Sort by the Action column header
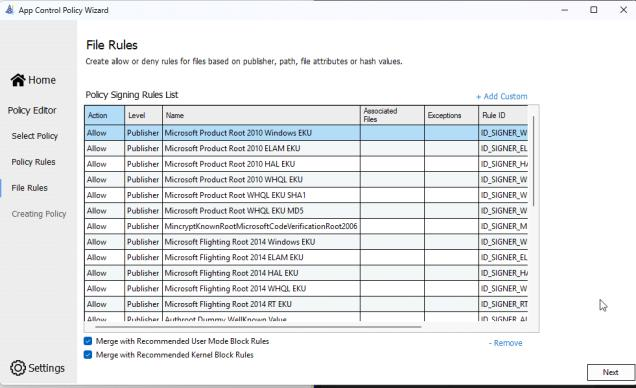 tap(104, 115)
